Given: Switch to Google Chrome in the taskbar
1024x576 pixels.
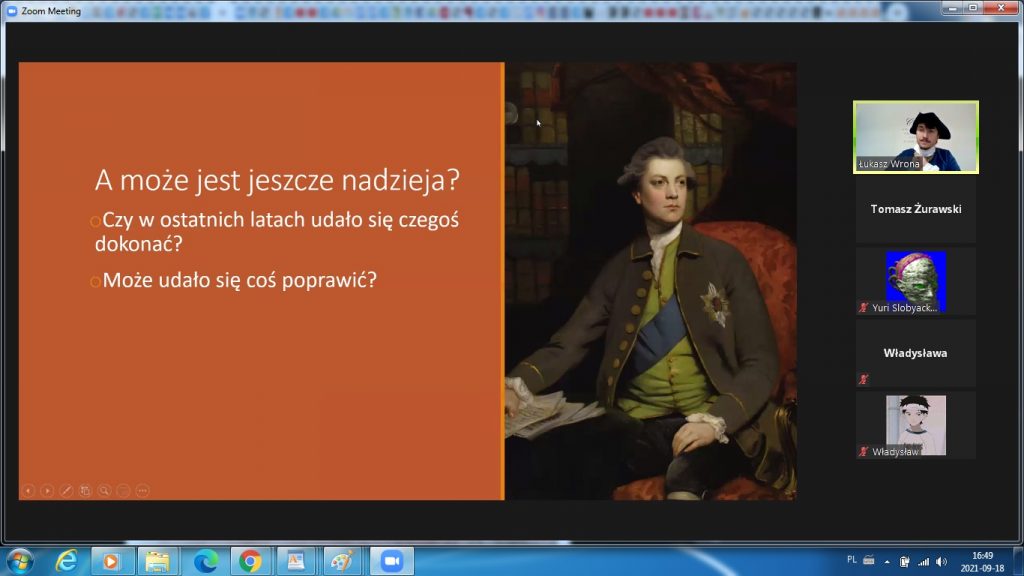Looking at the screenshot, I should [x=251, y=561].
